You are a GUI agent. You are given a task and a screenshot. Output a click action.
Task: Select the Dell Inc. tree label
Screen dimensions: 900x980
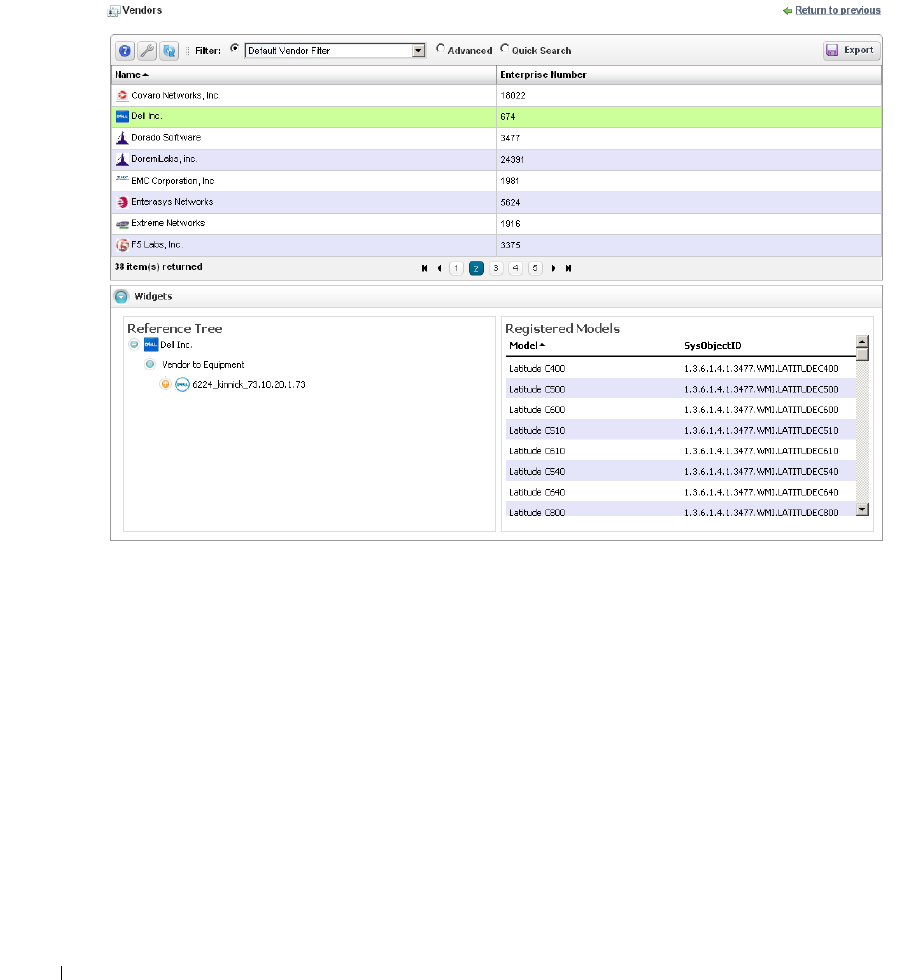click(176, 344)
